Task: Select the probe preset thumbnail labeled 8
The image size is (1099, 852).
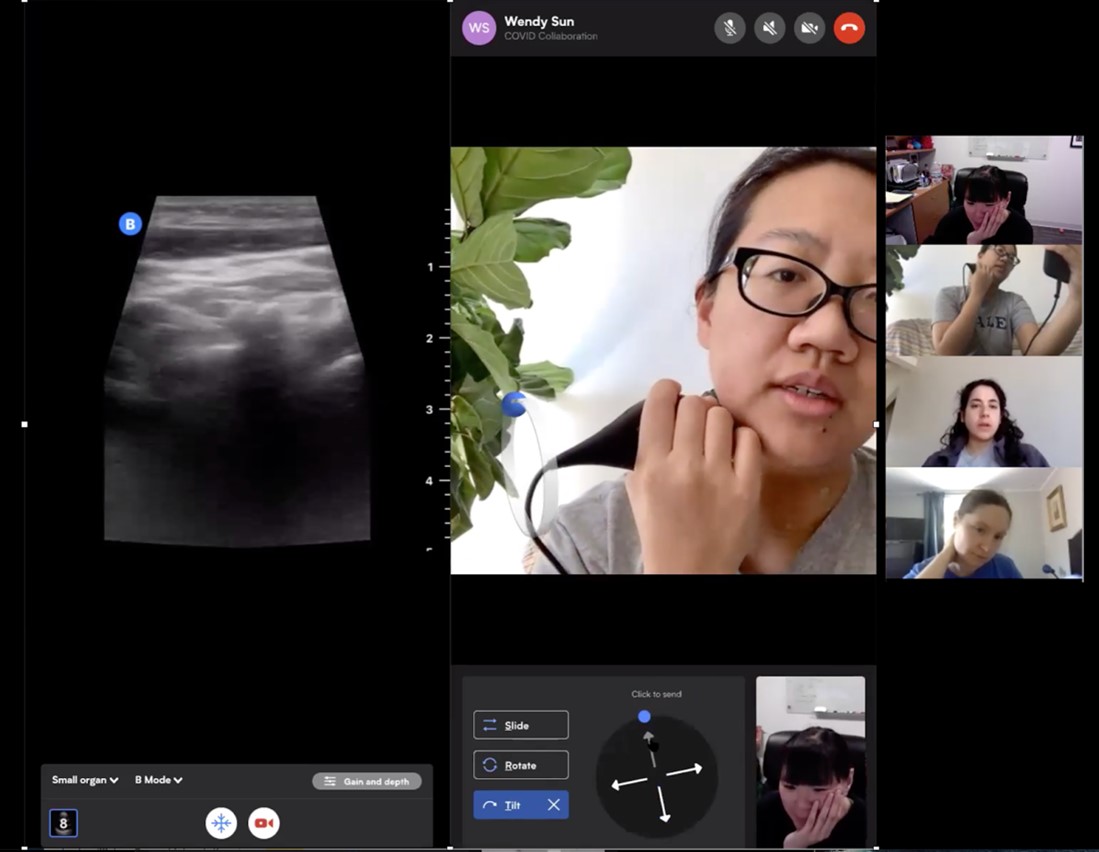Action: click(64, 822)
